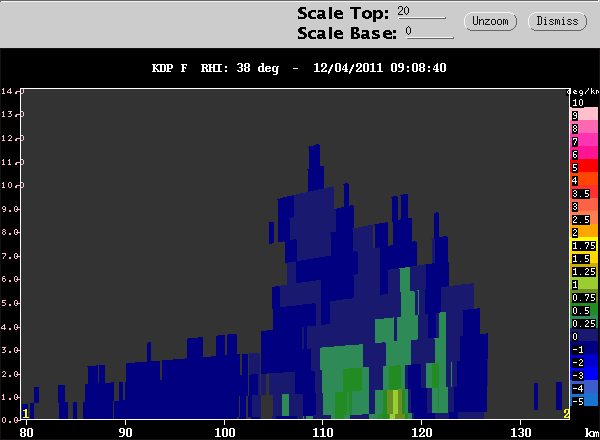
Task: Select the 0 deg/km dark blue swatch
Action: click(x=584, y=336)
